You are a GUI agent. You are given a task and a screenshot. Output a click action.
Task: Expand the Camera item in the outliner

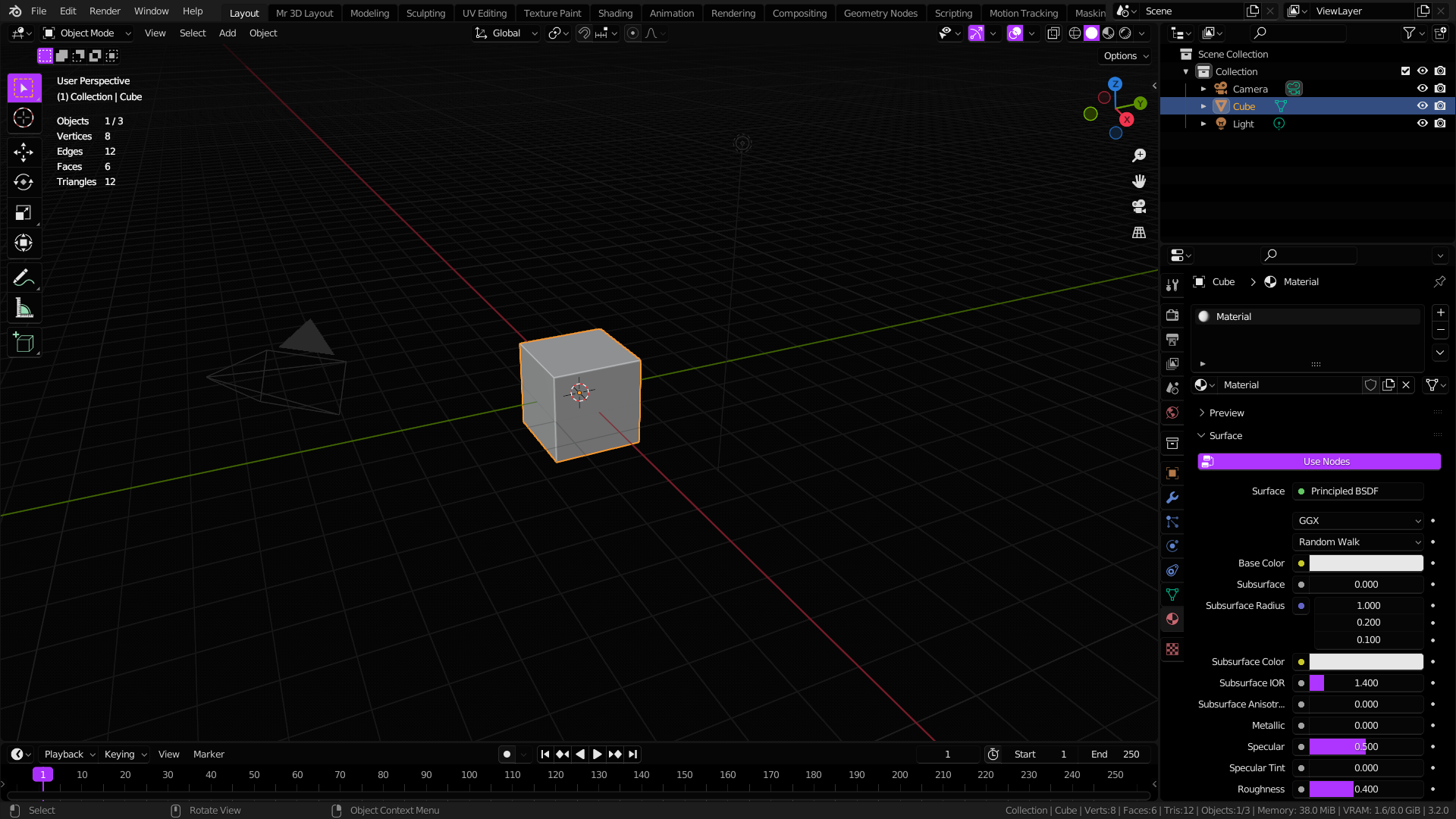pos(1203,89)
